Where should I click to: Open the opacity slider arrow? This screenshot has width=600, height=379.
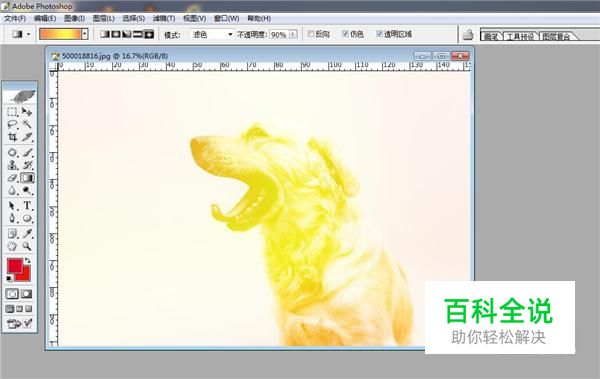(x=293, y=34)
